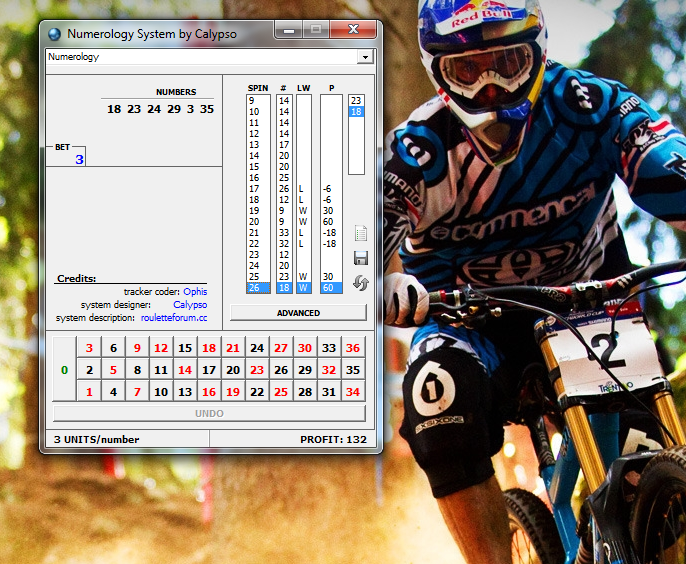686x564 pixels.
Task: Click roulette number 31
Action: (x=329, y=392)
